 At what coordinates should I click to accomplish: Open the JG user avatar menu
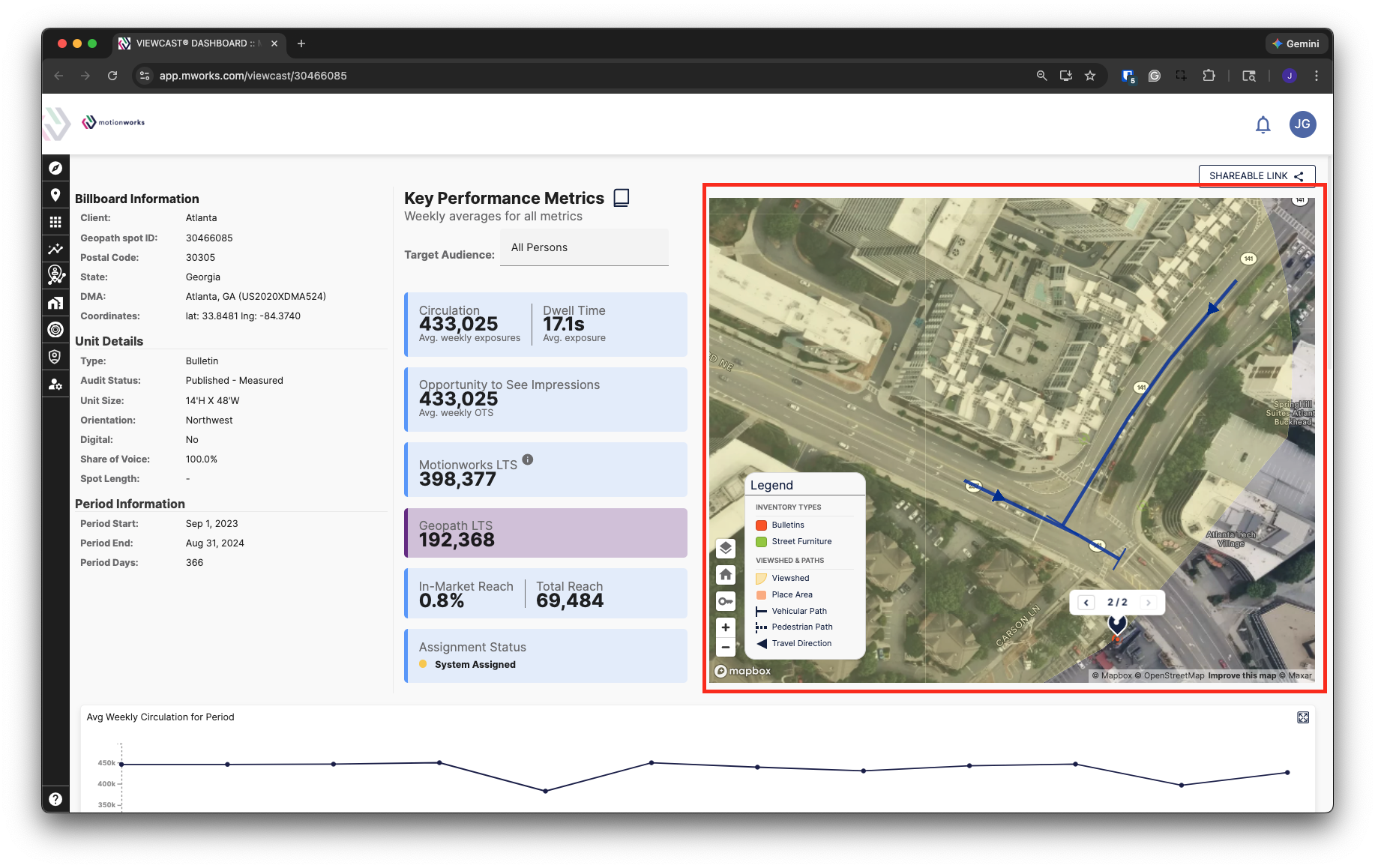coord(1302,124)
